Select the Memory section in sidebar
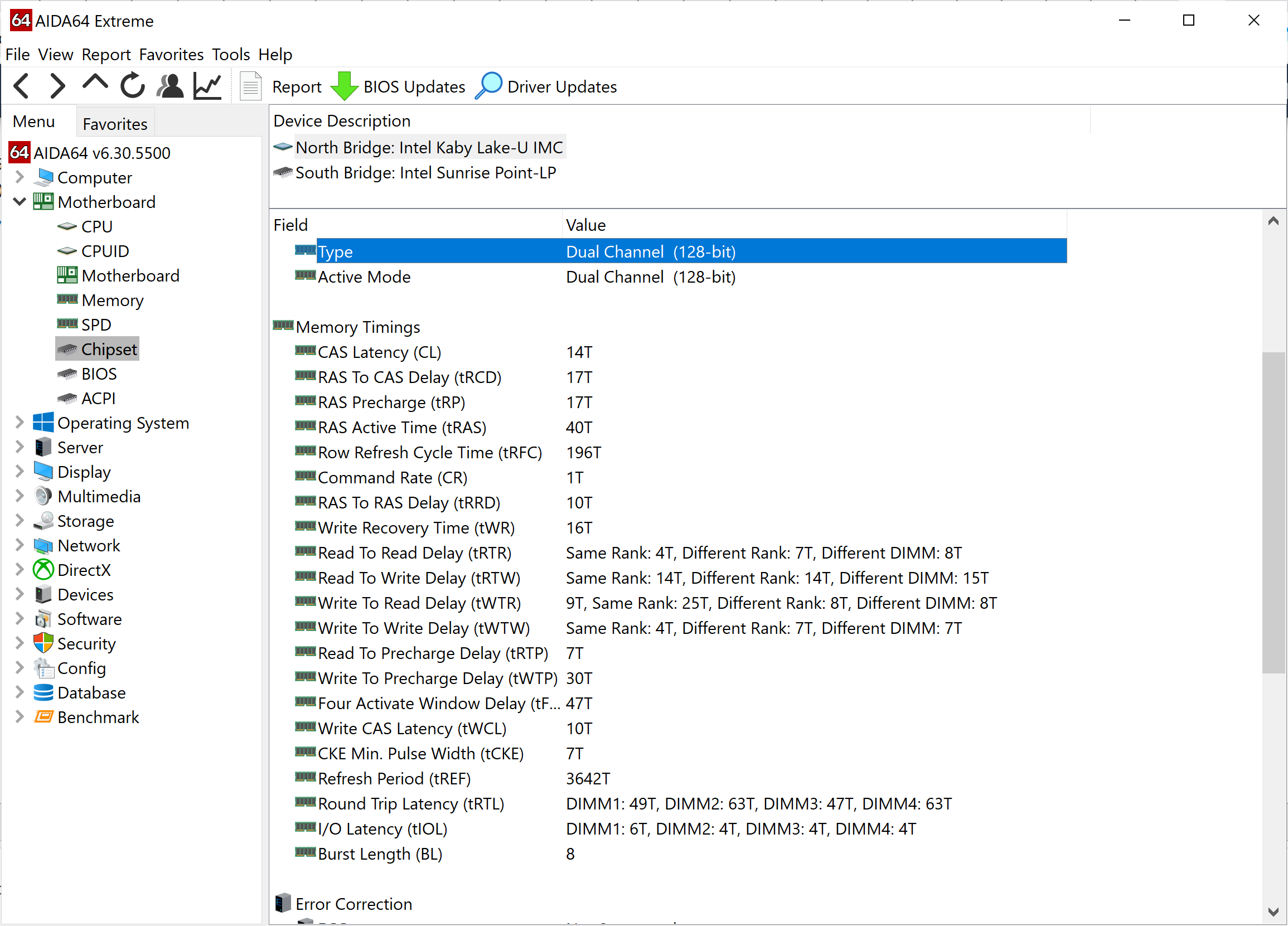The height and width of the screenshot is (926, 1288). click(x=112, y=300)
